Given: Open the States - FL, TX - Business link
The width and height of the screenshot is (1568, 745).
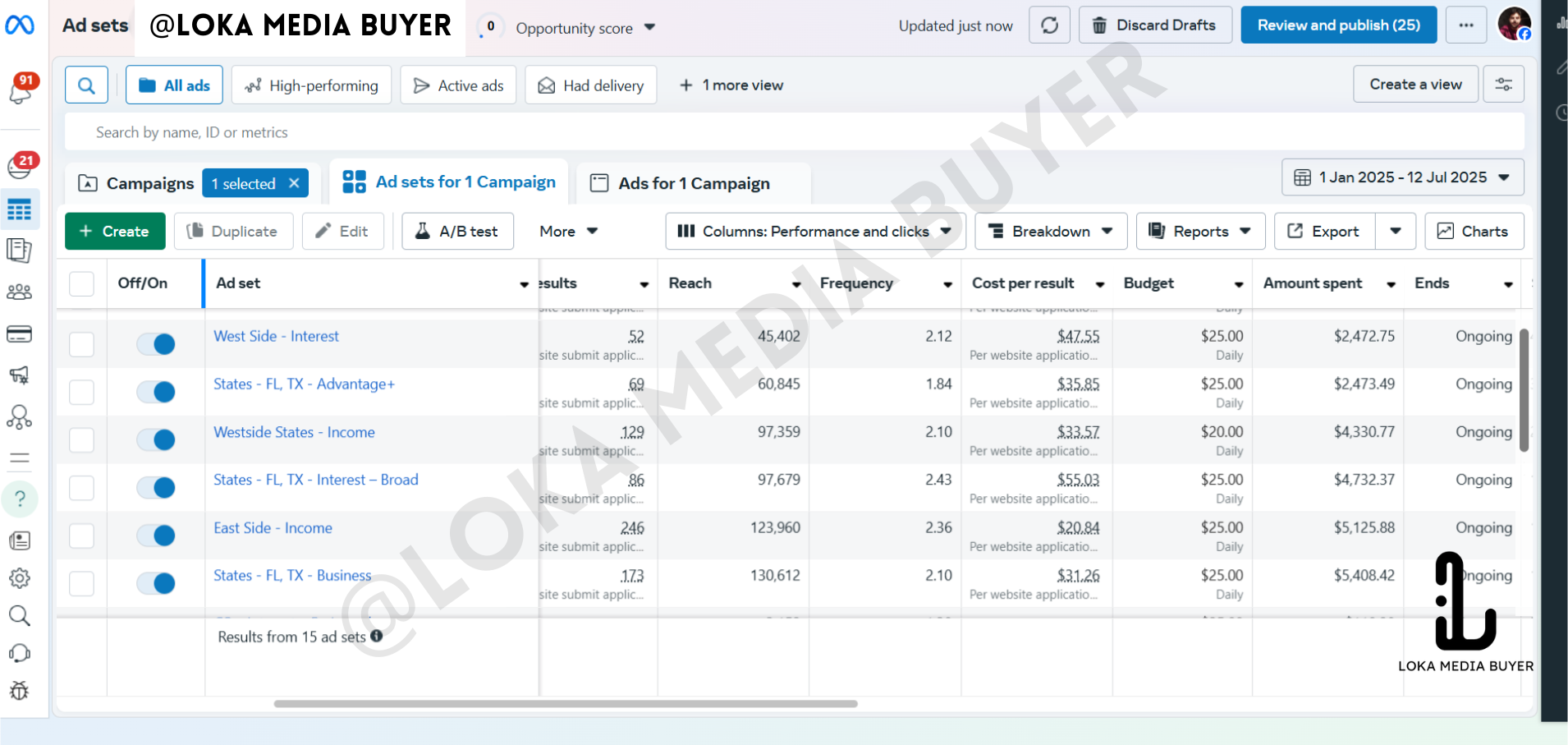Looking at the screenshot, I should point(292,576).
